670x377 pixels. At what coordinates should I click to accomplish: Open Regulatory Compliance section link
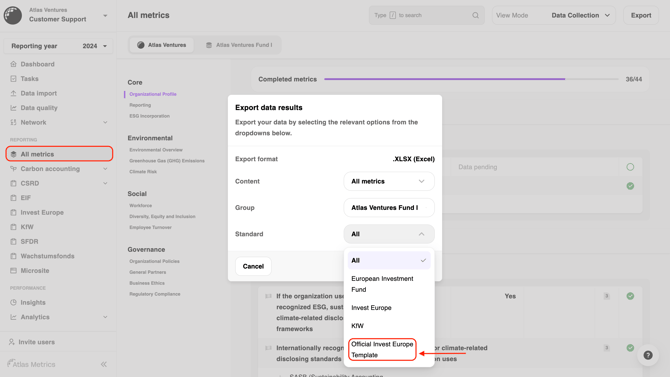click(155, 294)
